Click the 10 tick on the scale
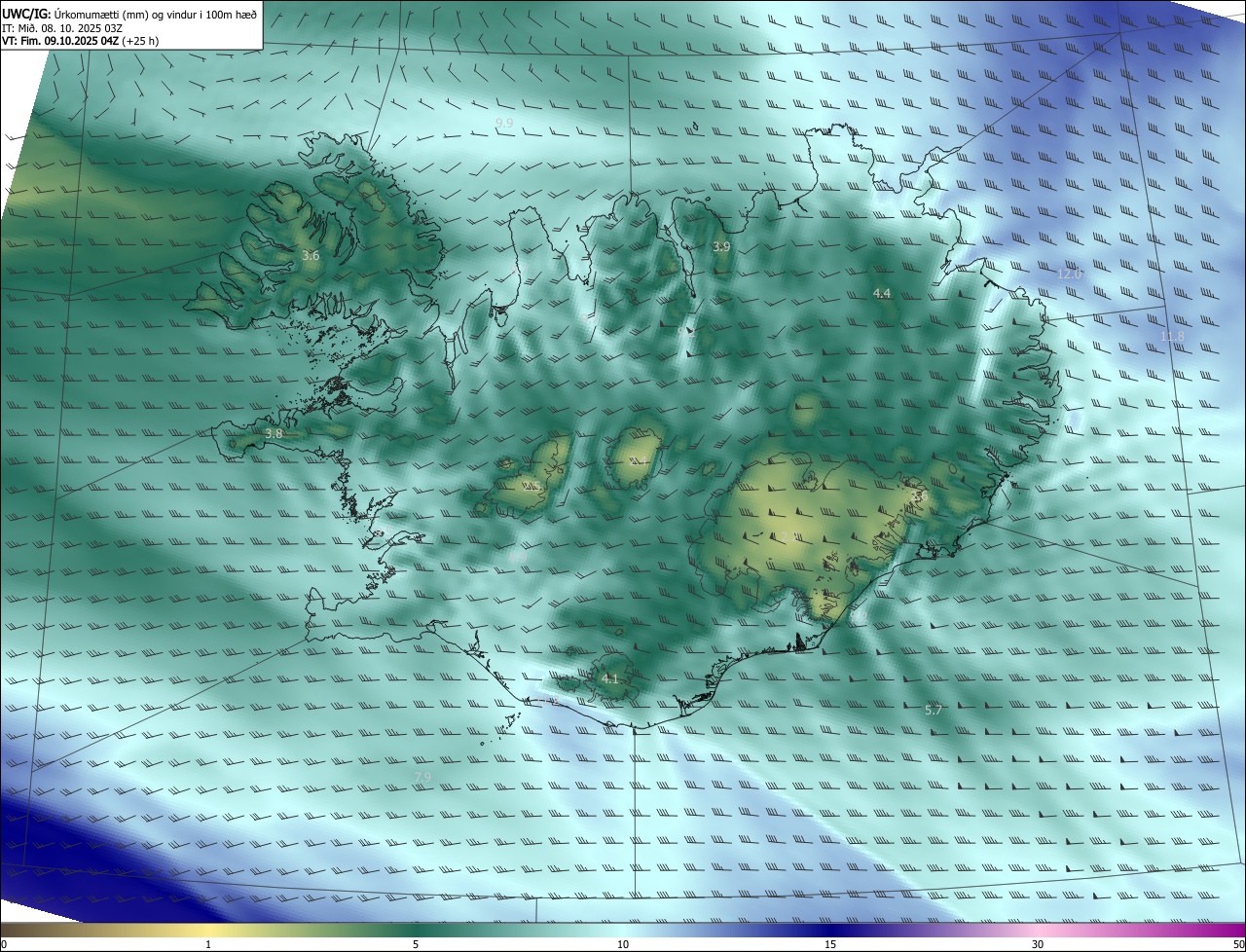 coord(623,945)
